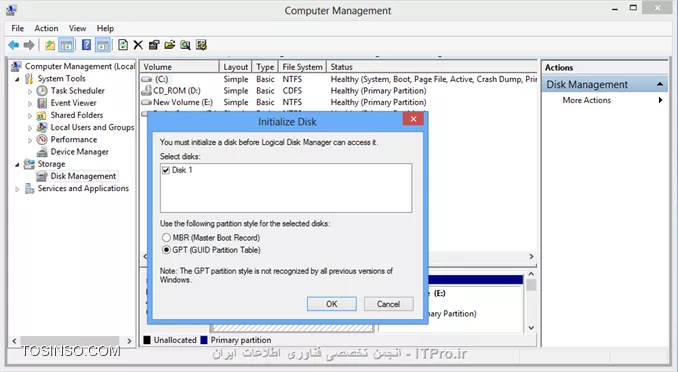Click the Disk 1 entry in Select disks
This screenshot has width=678, height=372.
click(x=182, y=170)
